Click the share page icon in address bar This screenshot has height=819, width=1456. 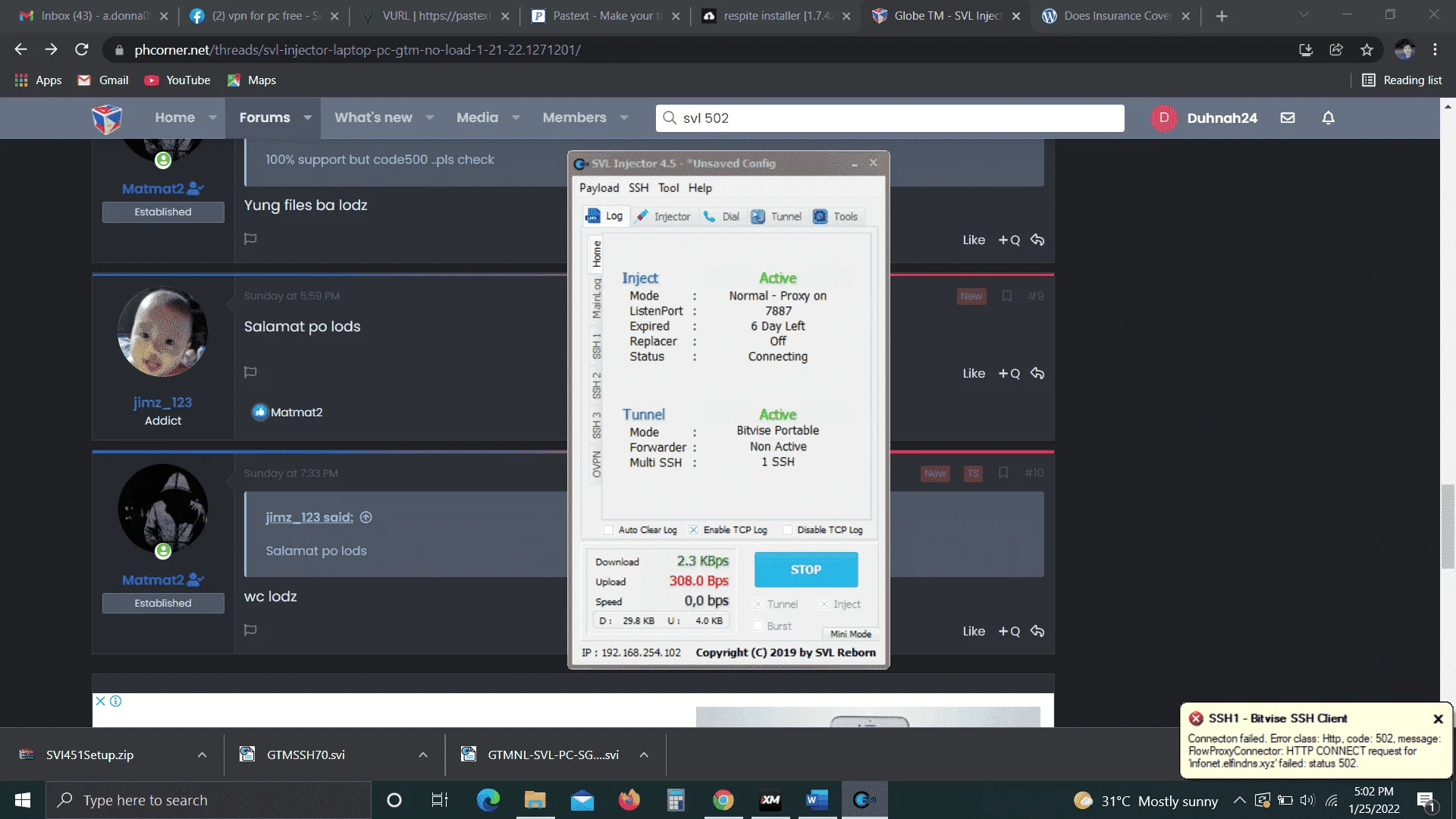tap(1336, 50)
